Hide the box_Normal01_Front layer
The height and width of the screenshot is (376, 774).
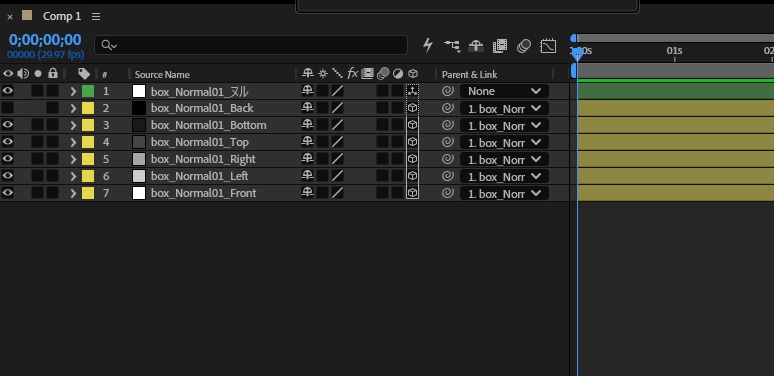[x=8, y=193]
